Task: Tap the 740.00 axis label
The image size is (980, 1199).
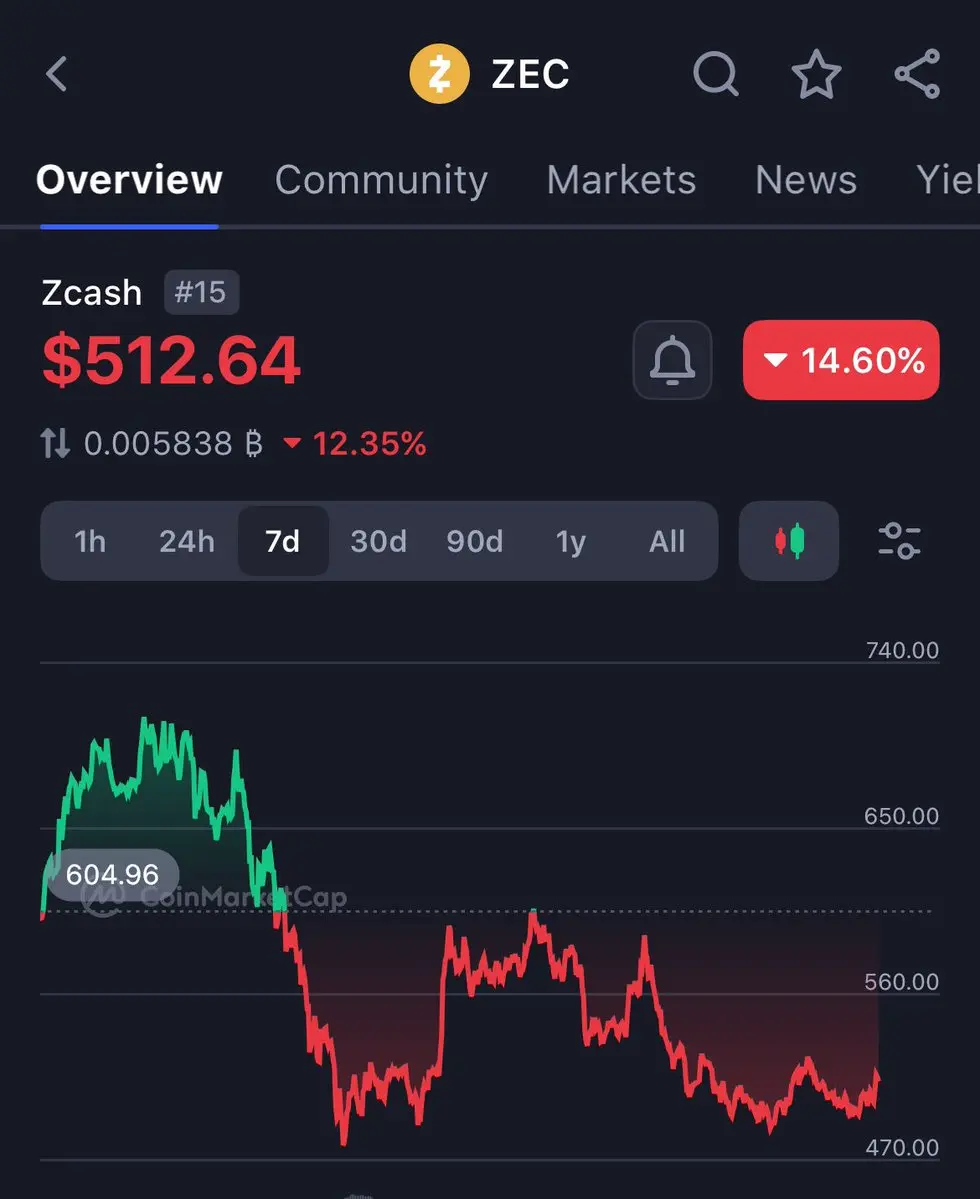Action: (x=902, y=650)
